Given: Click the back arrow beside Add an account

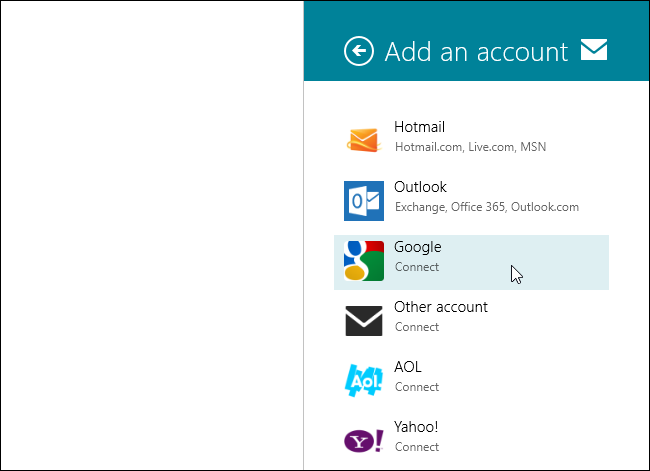Looking at the screenshot, I should (359, 51).
